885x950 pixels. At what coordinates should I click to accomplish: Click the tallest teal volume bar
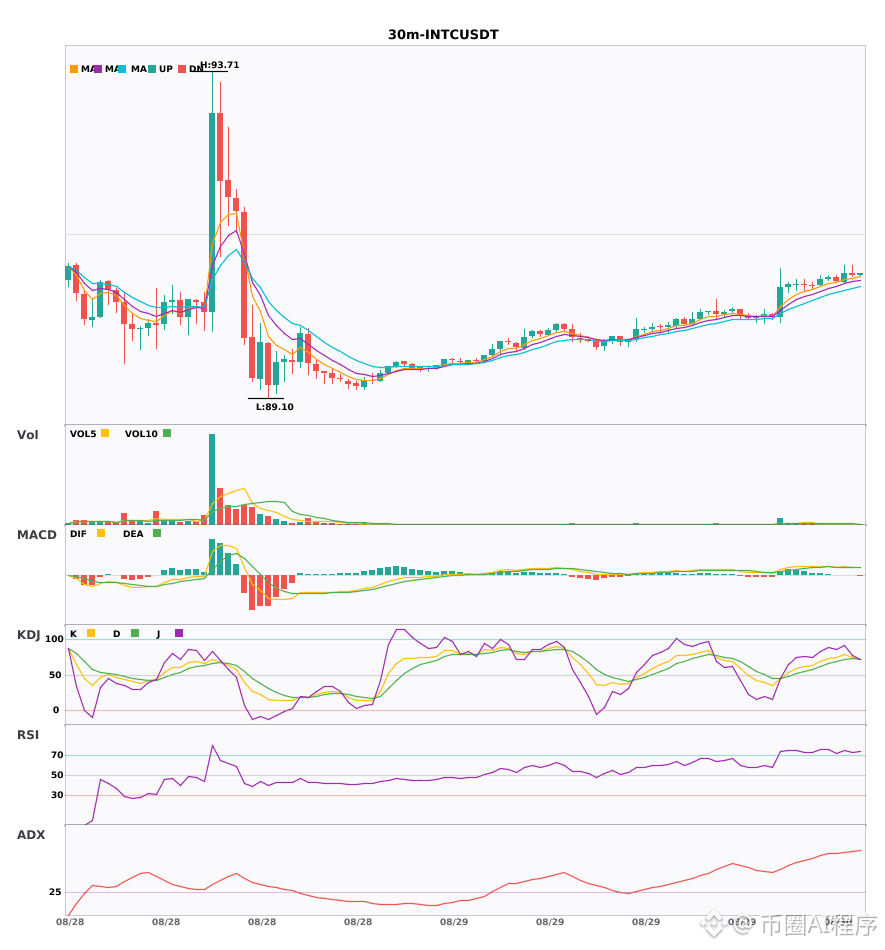click(x=212, y=479)
